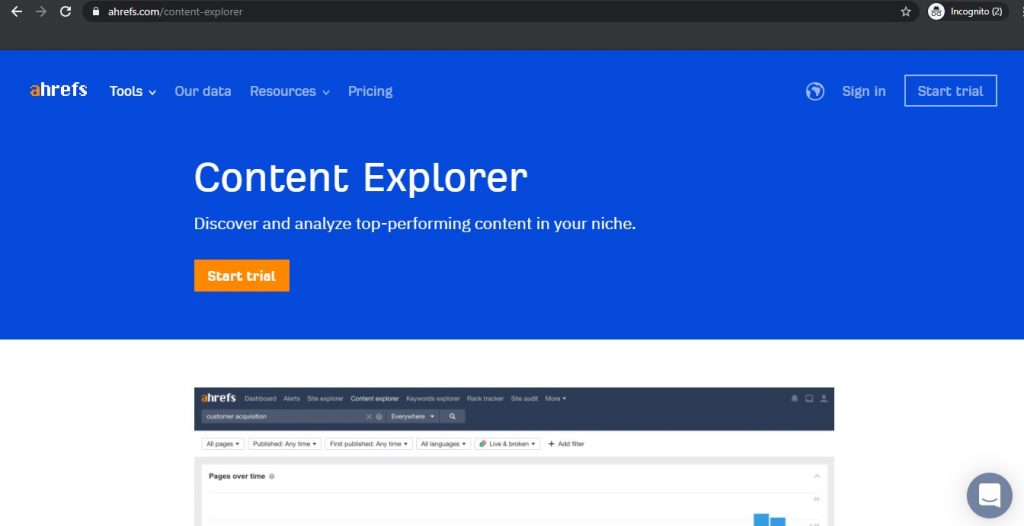1024x526 pixels.
Task: Select Site audit in the product screenshot nav
Action: pos(524,399)
